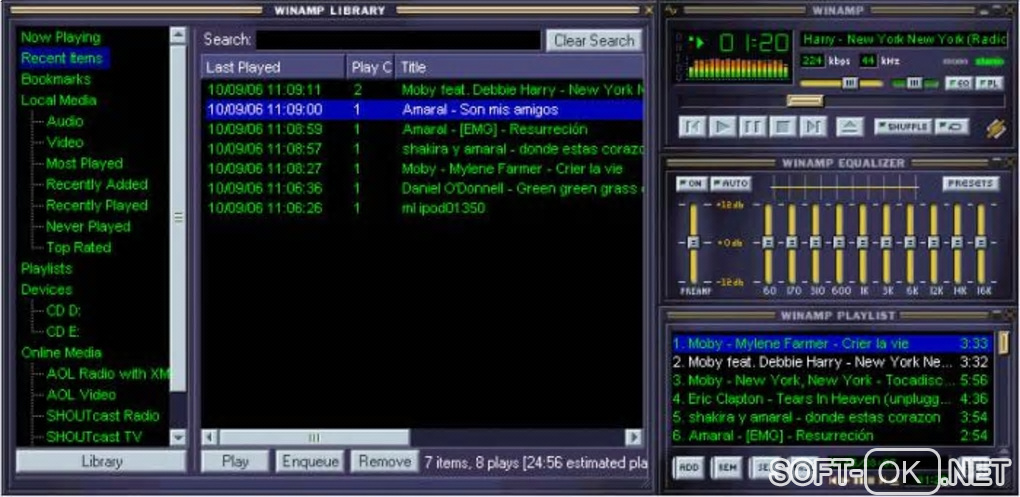Open Most Played view

pyautogui.click(x=84, y=163)
